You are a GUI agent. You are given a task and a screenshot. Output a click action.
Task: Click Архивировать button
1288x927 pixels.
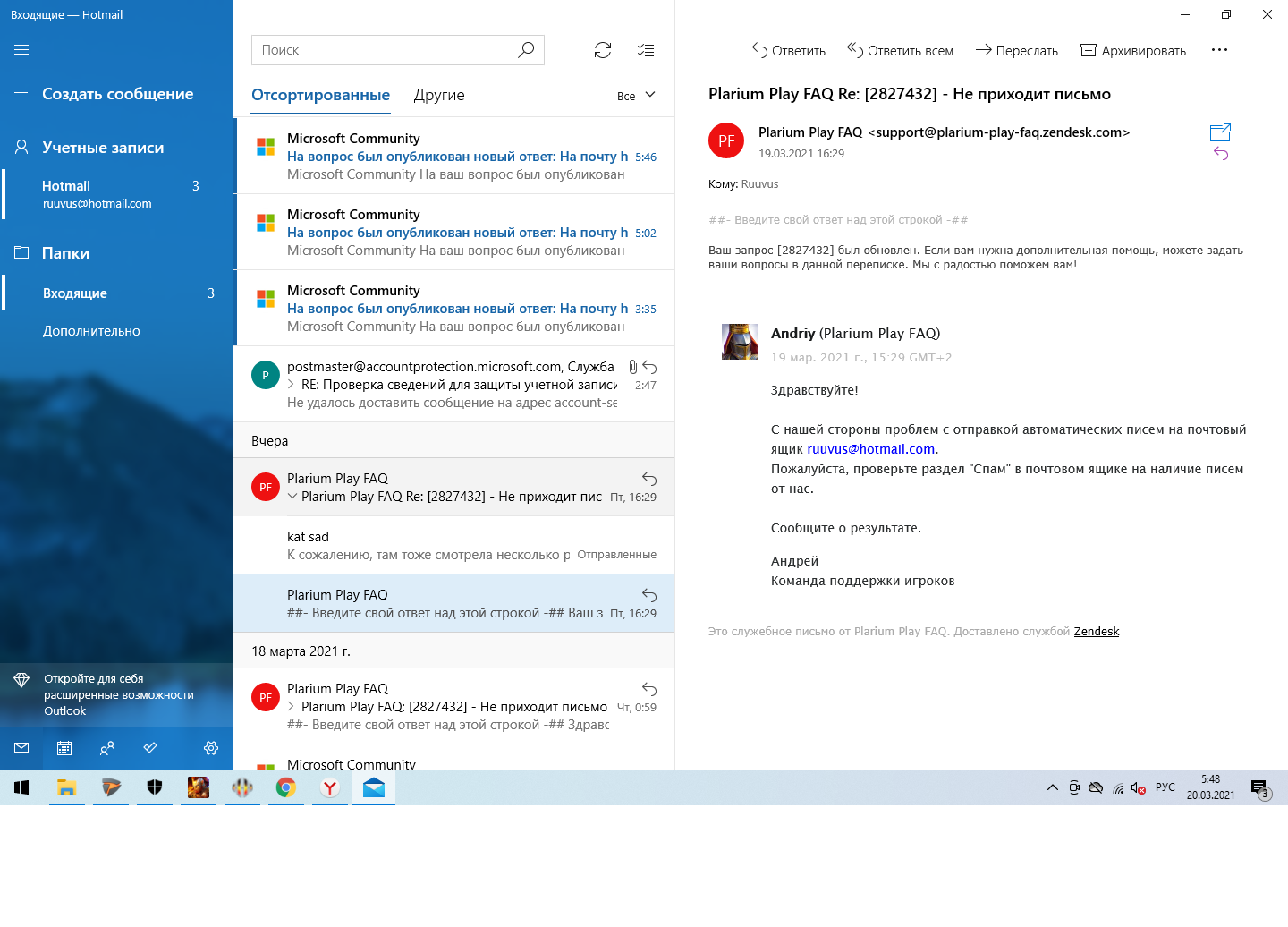coord(1133,50)
